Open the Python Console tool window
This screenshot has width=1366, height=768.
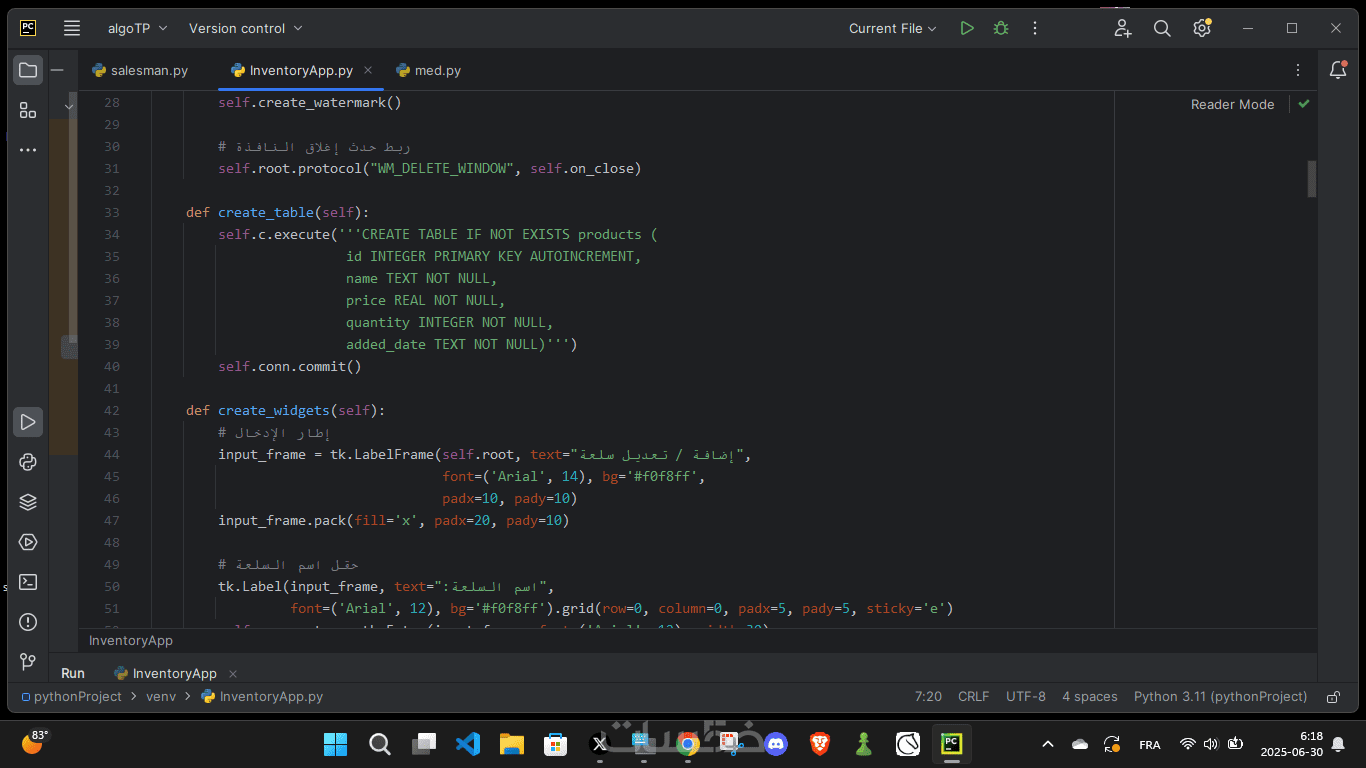pyautogui.click(x=28, y=462)
